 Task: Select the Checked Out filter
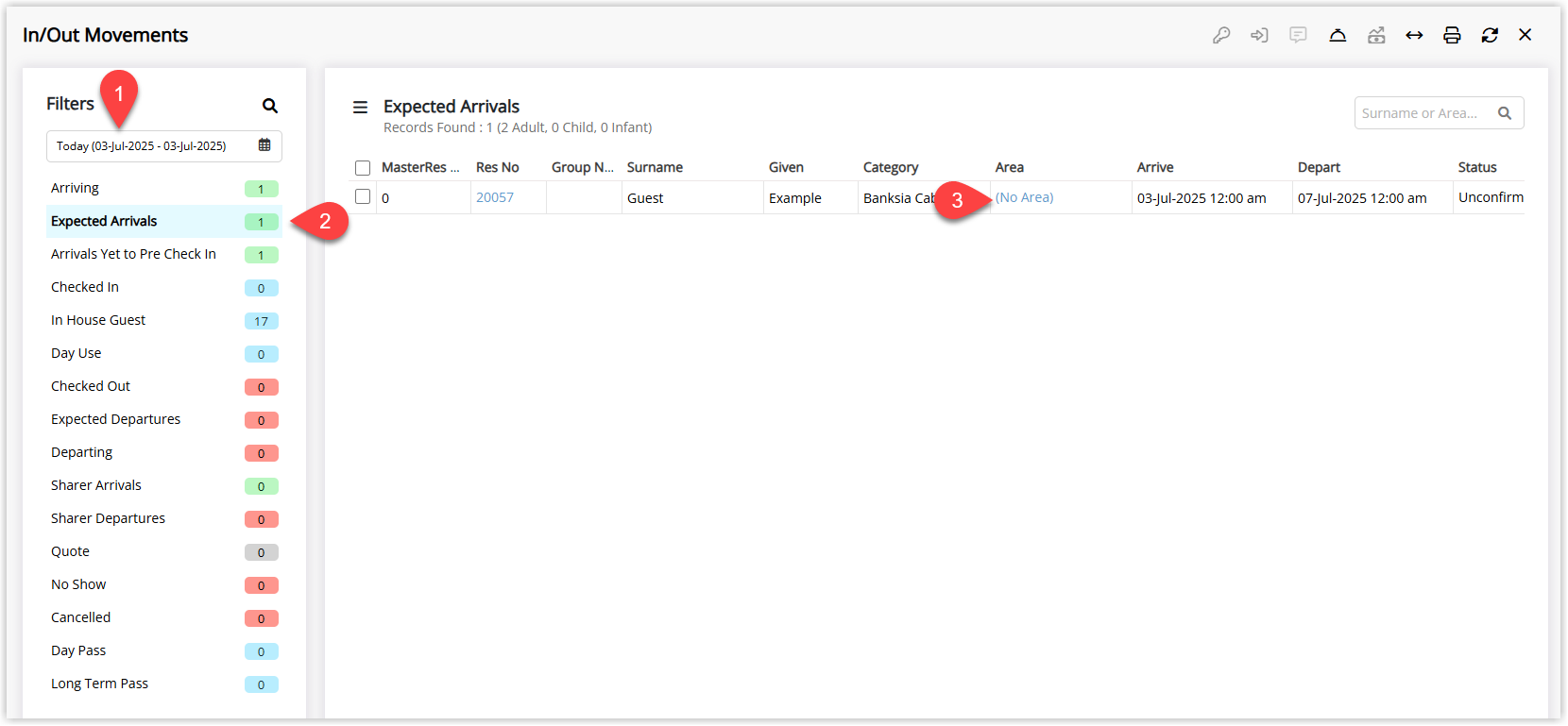click(164, 387)
